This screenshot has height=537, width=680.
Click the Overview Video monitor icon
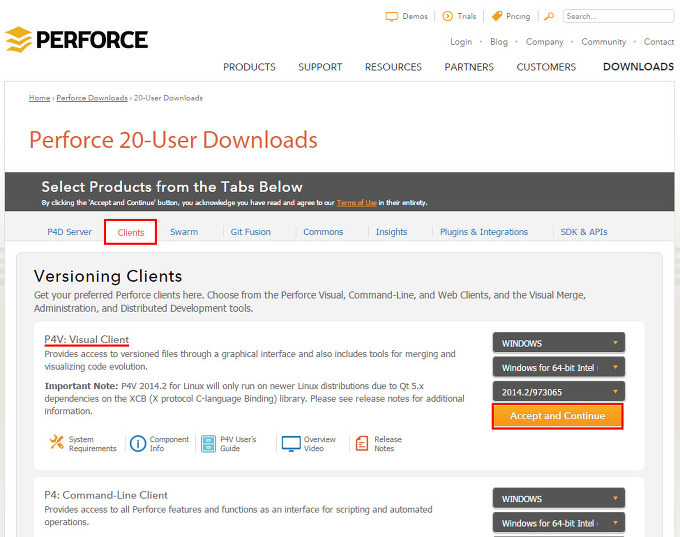(291, 444)
